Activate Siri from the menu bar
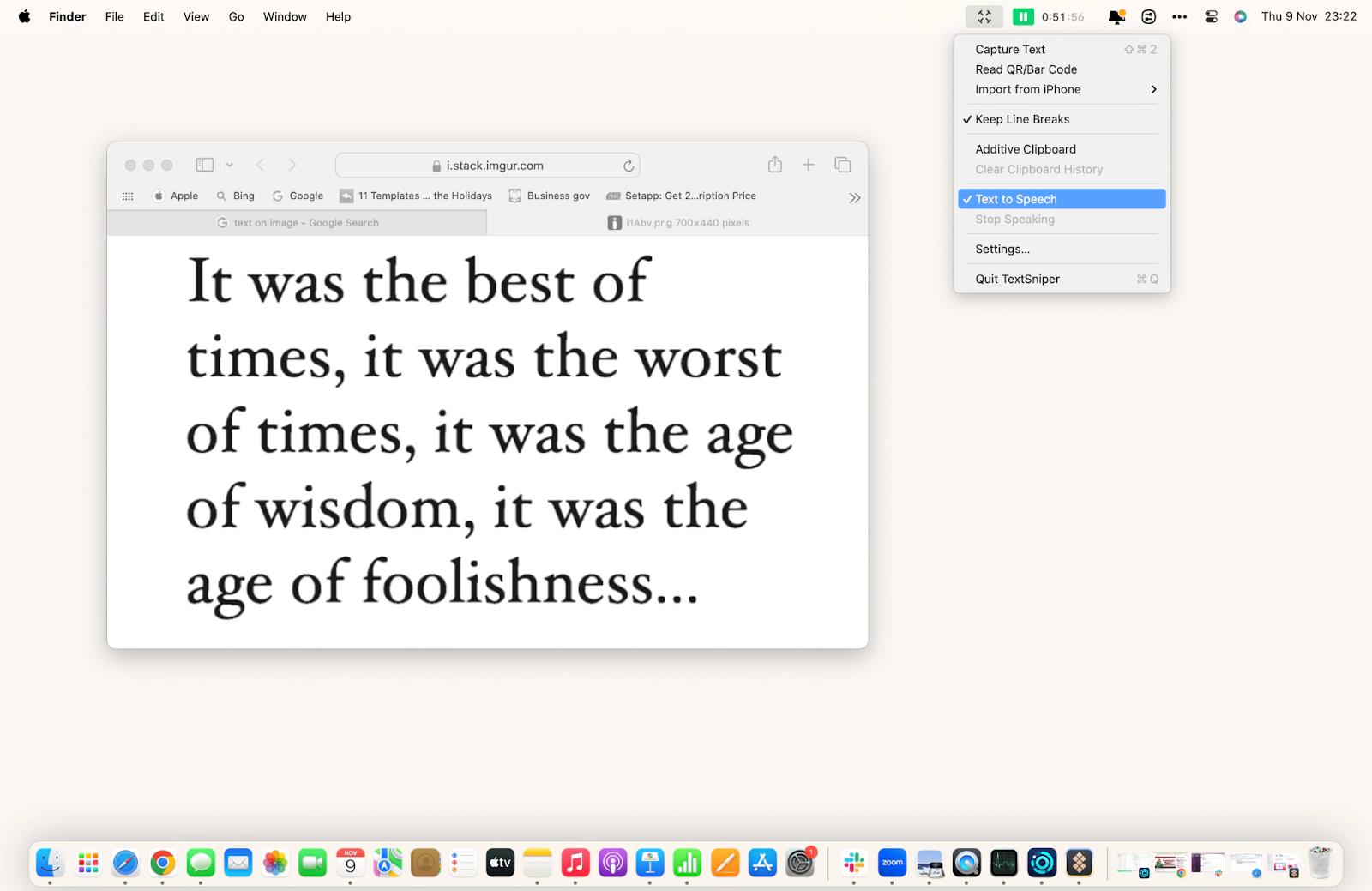This screenshot has width=1372, height=891. [1240, 16]
